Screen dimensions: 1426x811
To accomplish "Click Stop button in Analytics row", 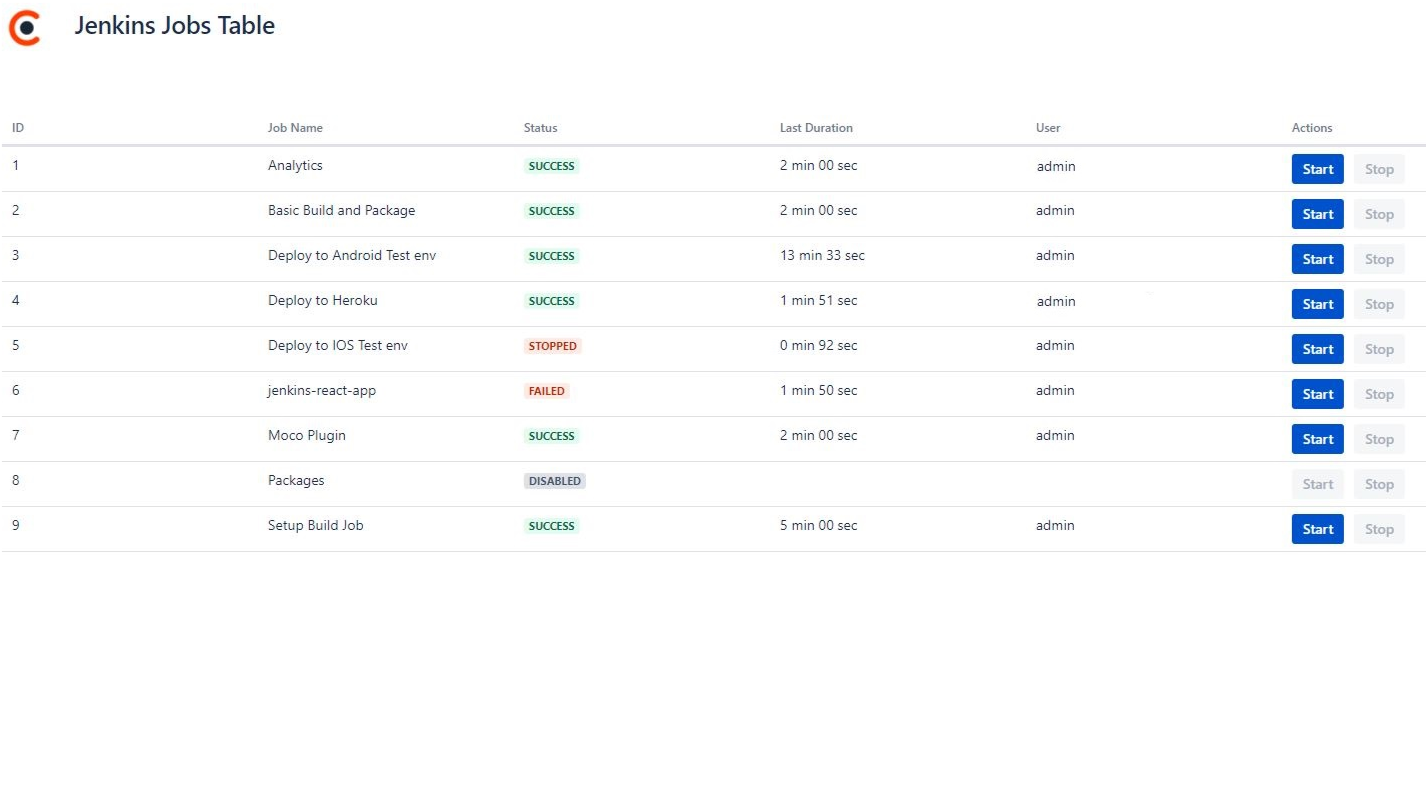I will click(x=1379, y=169).
